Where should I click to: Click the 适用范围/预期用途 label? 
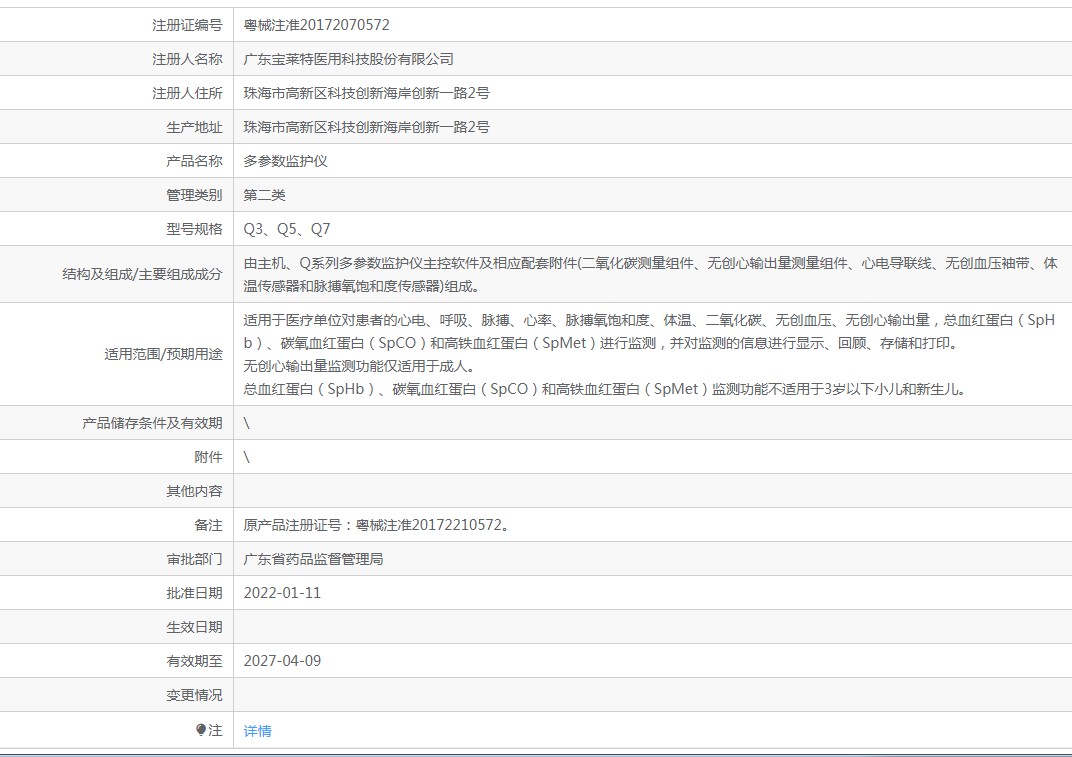(163, 354)
